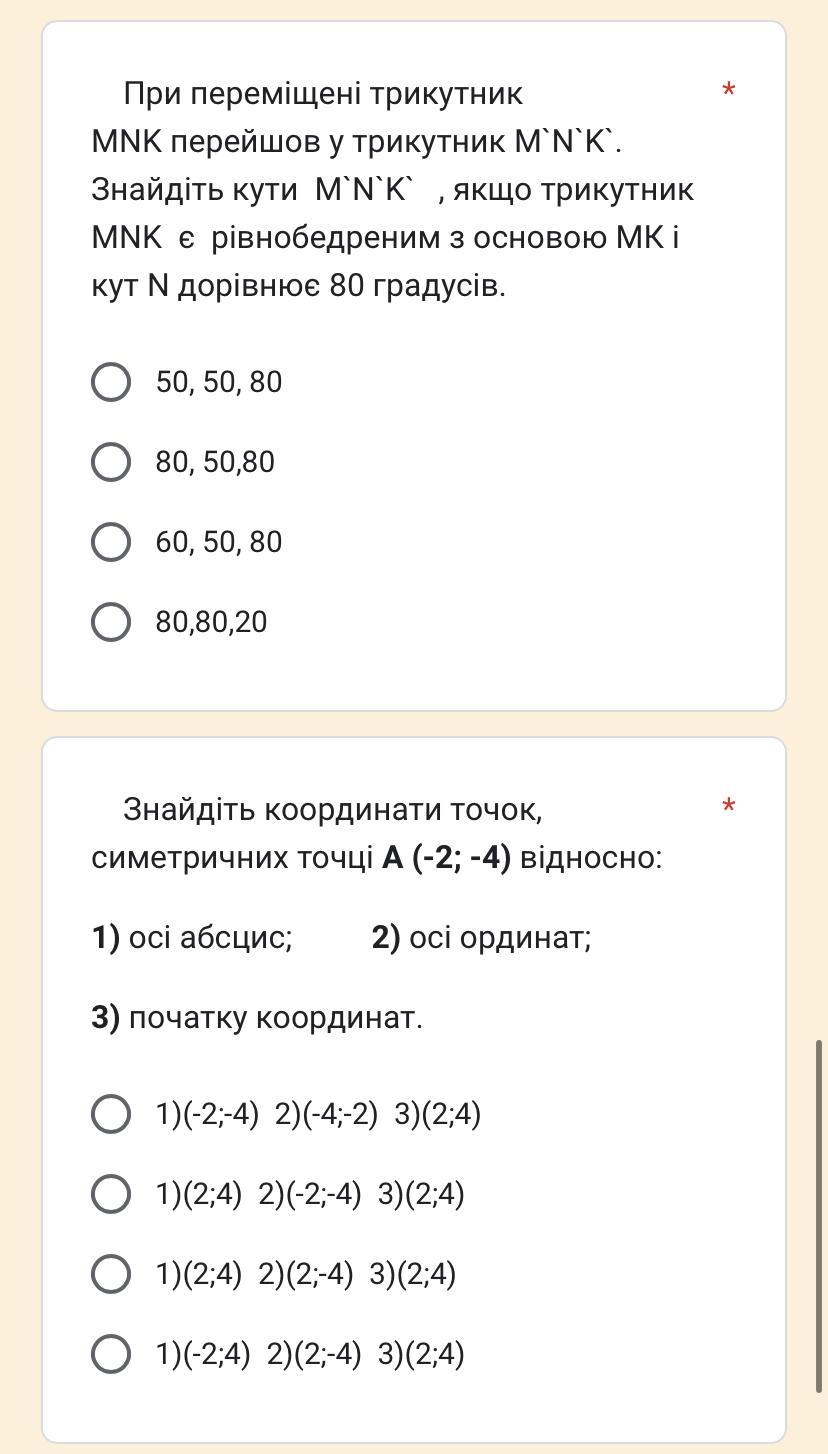Click the answer label text "50, 50, 80"
The height and width of the screenshot is (1454, 828).
pyautogui.click(x=218, y=382)
